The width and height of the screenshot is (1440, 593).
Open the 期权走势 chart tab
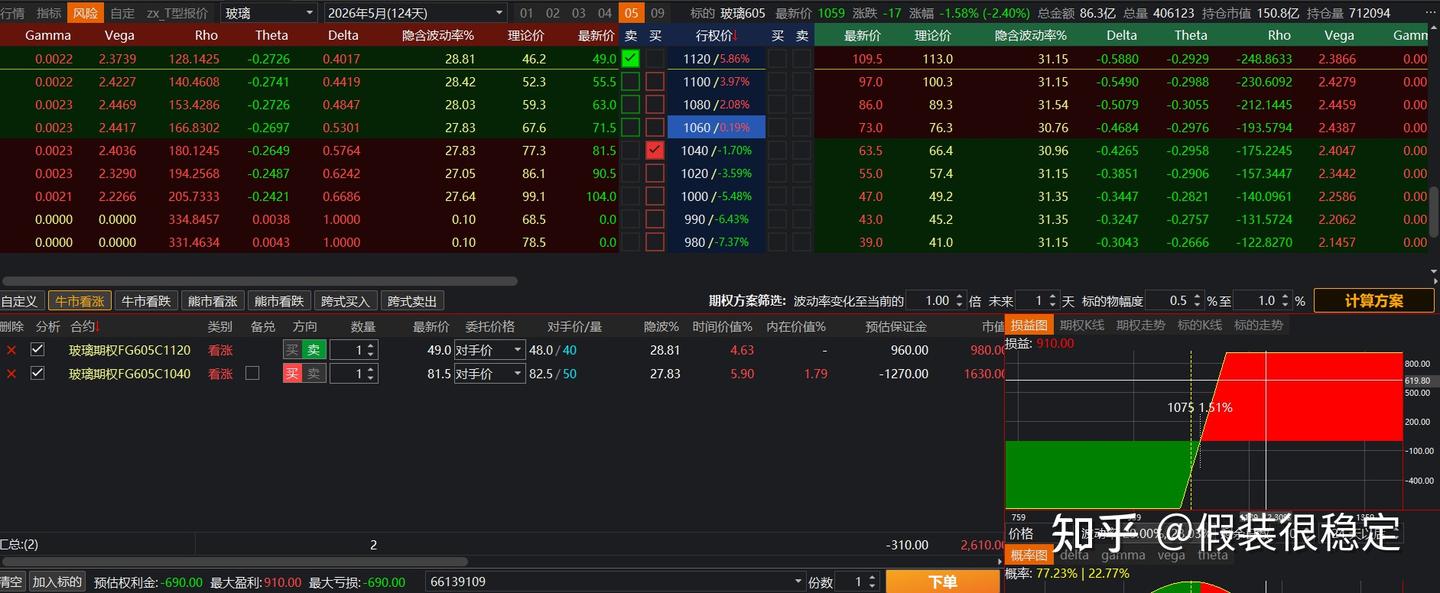[1141, 325]
